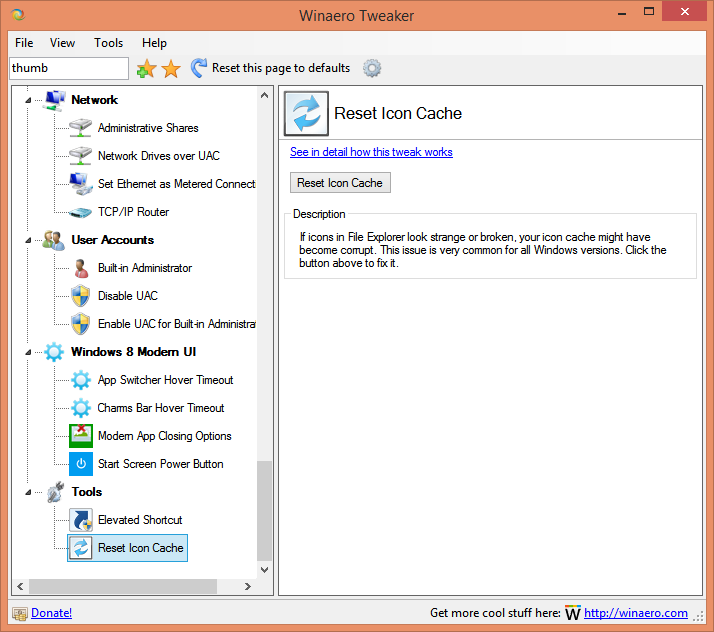Click the Winaero W logo icon

[573, 613]
